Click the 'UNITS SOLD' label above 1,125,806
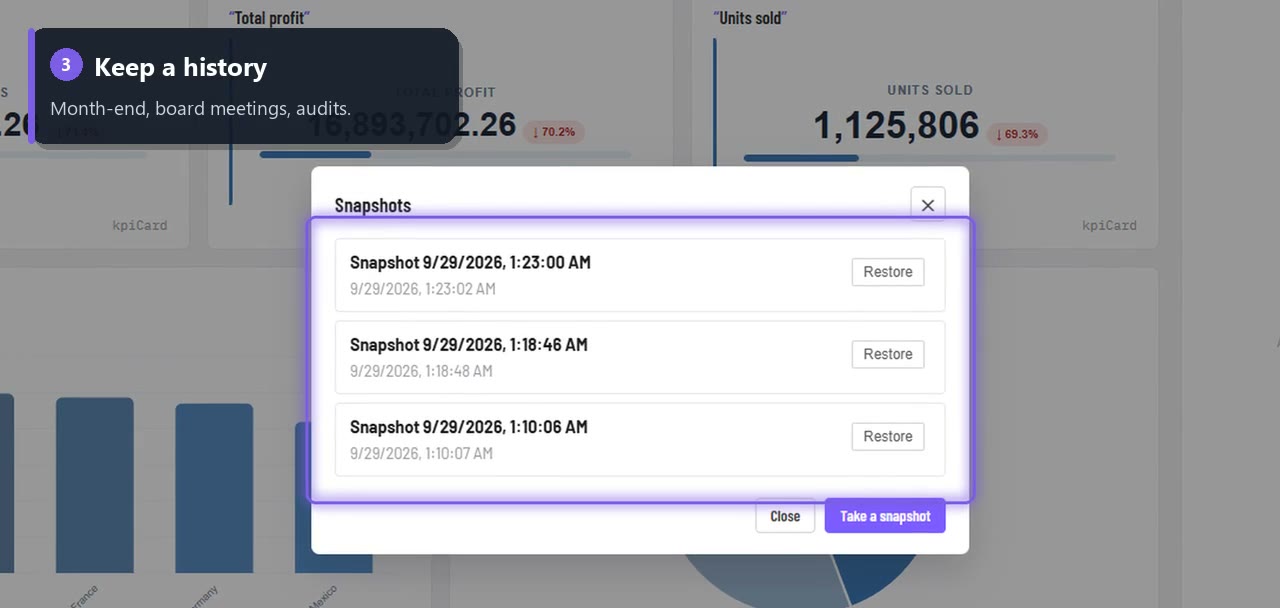The width and height of the screenshot is (1280, 608). [x=930, y=90]
